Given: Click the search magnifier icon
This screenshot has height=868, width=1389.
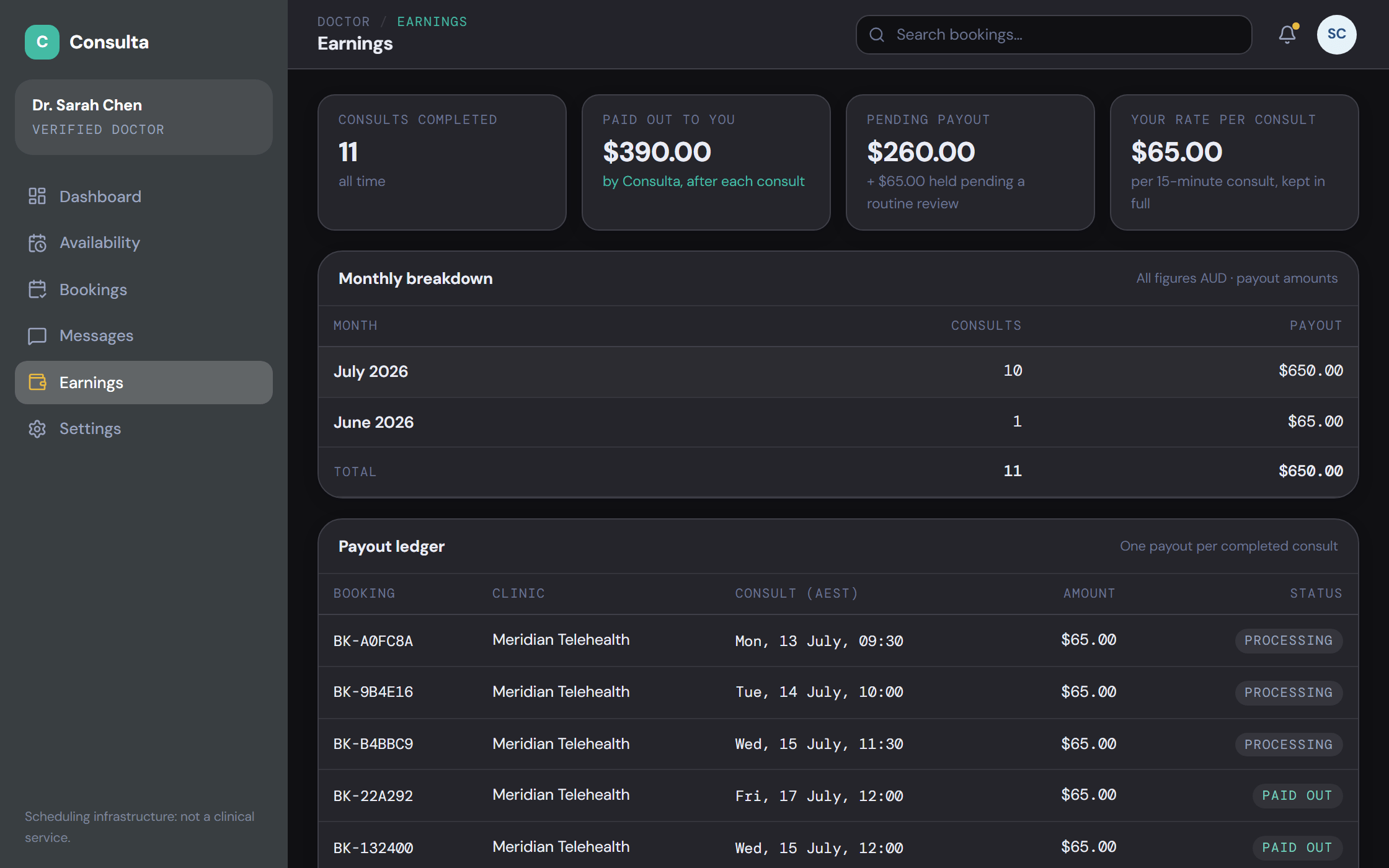Looking at the screenshot, I should coord(877,35).
